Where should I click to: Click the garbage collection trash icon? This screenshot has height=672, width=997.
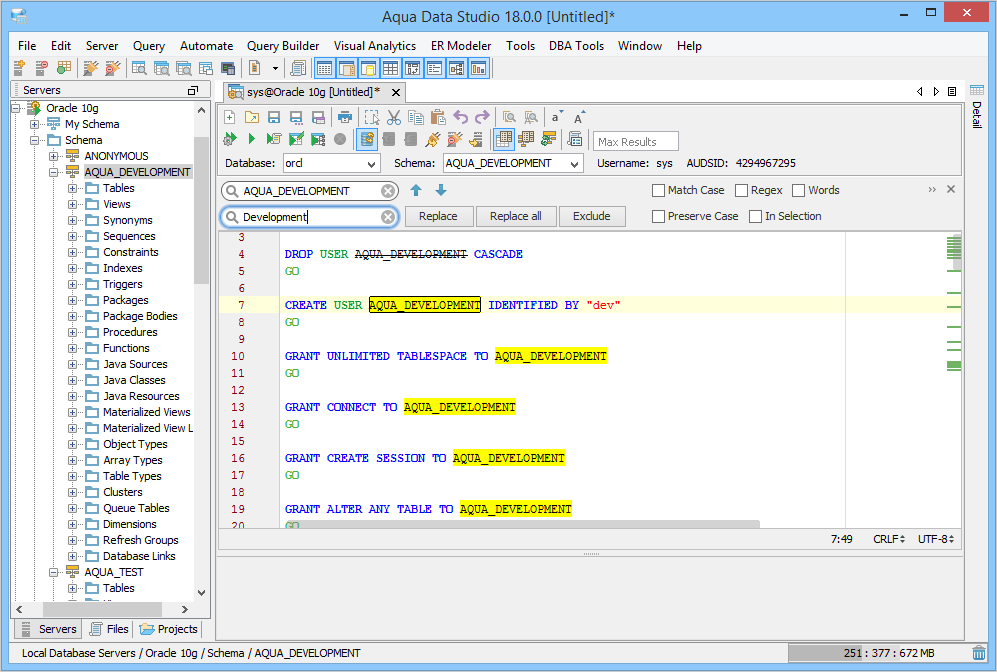click(x=979, y=653)
